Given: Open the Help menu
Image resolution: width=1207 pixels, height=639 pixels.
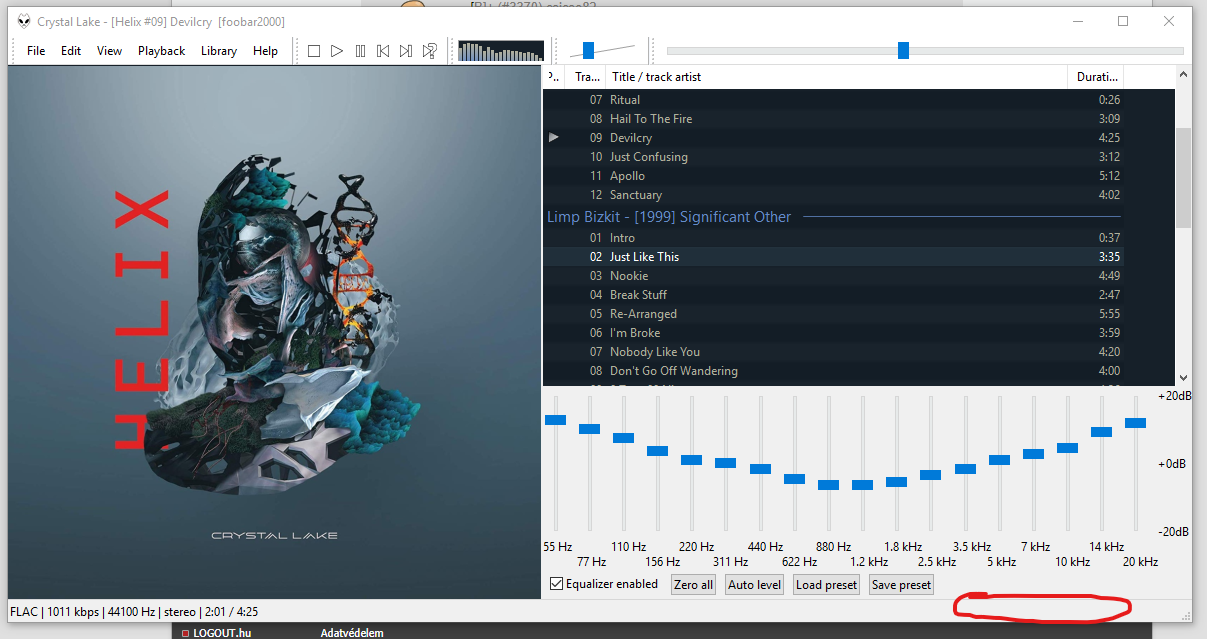Looking at the screenshot, I should (x=265, y=51).
